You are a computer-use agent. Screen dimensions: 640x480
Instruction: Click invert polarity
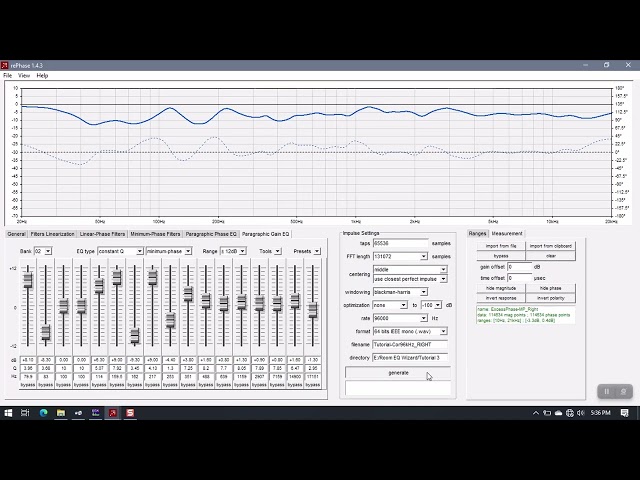coord(551,298)
